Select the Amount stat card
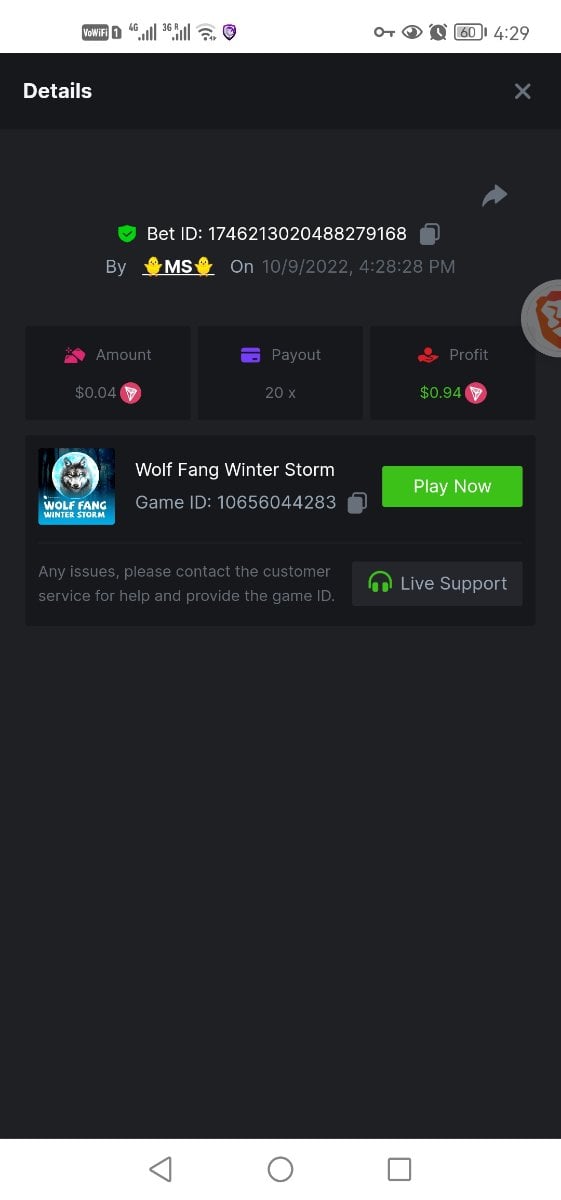 point(108,373)
